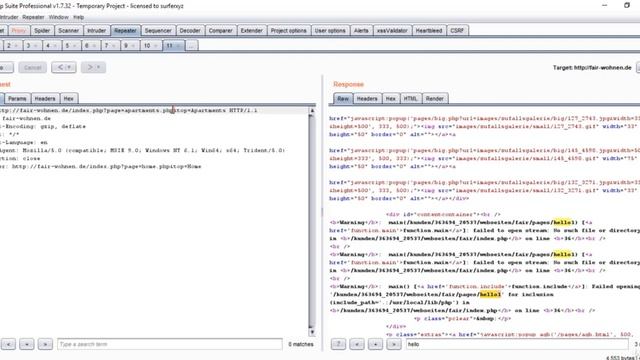Image resolution: width=640 pixels, height=360 pixels.
Task: Click request scrollbar down arrow
Action: click(312, 332)
